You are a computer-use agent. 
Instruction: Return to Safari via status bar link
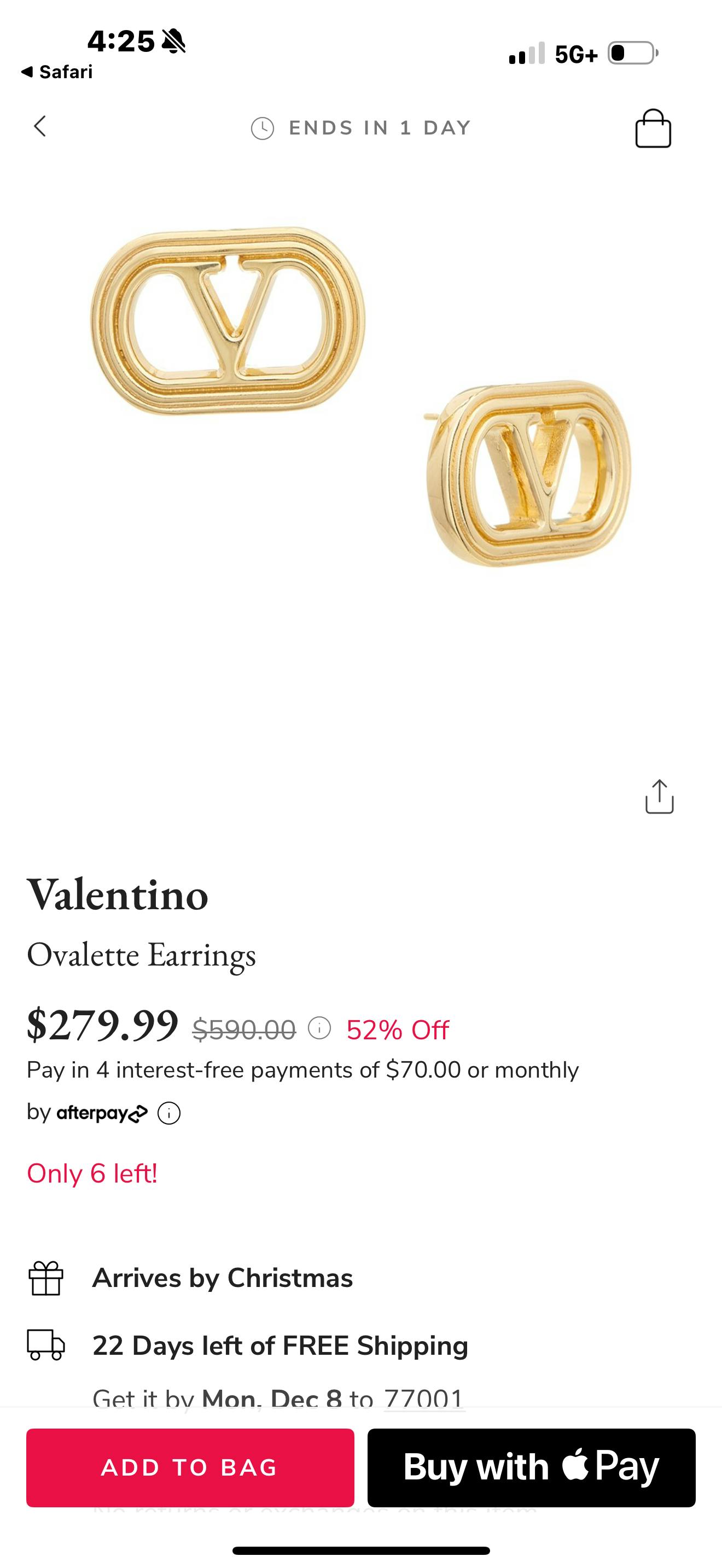pyautogui.click(x=57, y=72)
